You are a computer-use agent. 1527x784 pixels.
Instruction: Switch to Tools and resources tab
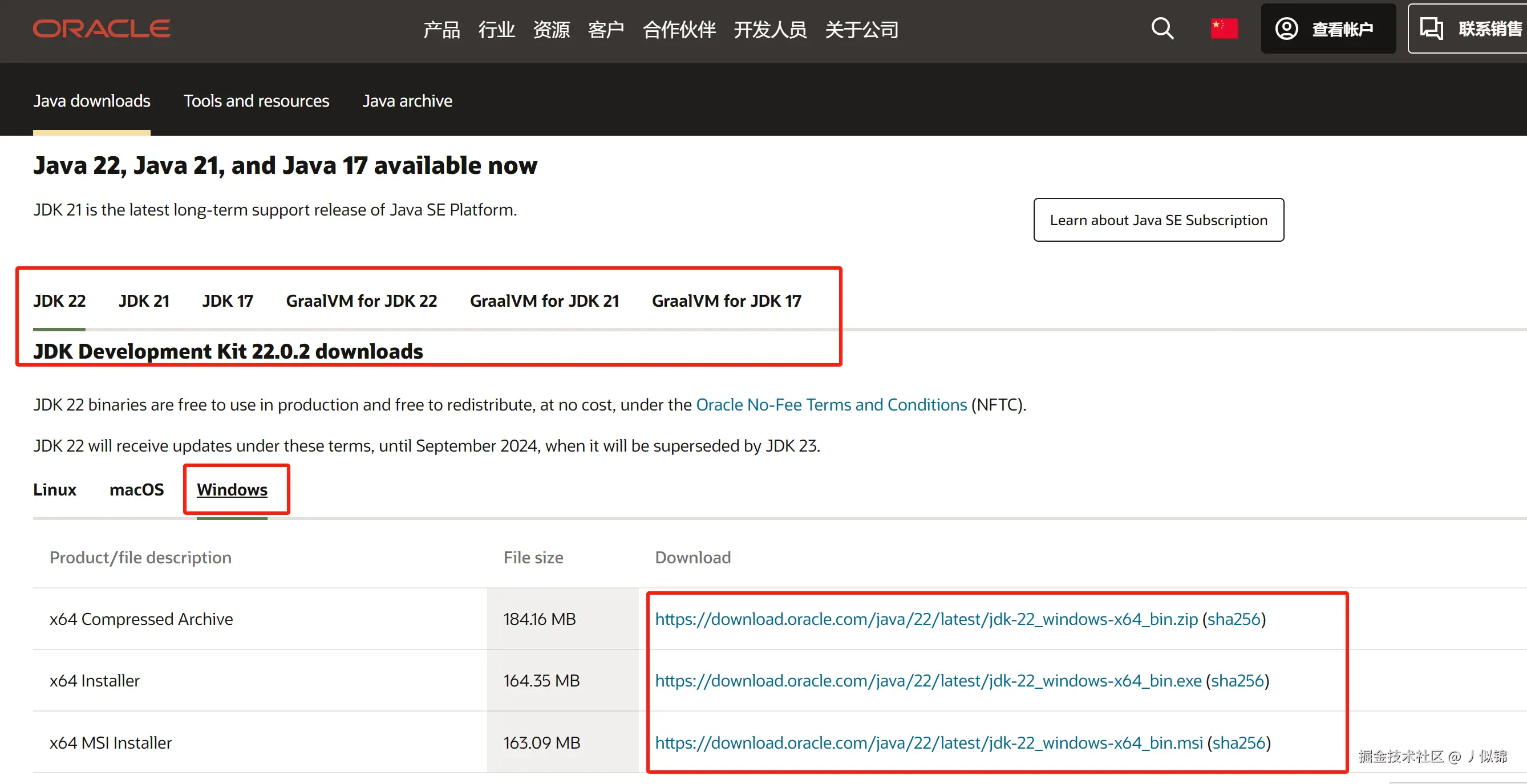[x=256, y=101]
